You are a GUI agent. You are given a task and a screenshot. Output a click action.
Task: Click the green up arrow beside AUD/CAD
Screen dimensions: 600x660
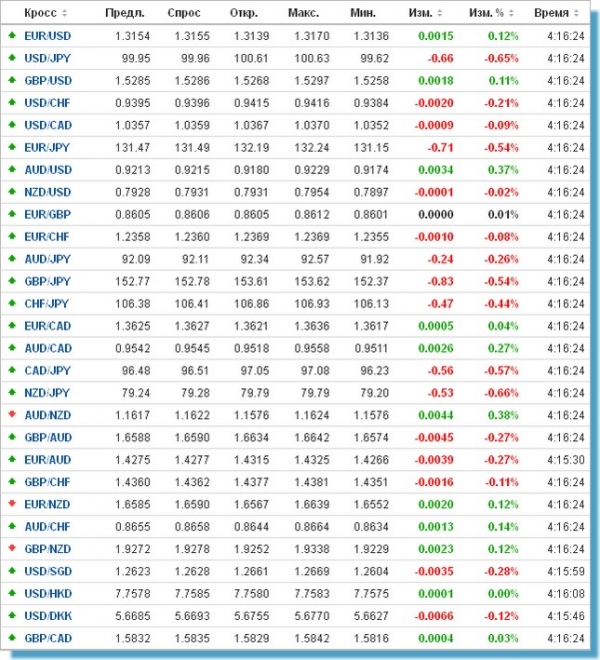pos(12,348)
